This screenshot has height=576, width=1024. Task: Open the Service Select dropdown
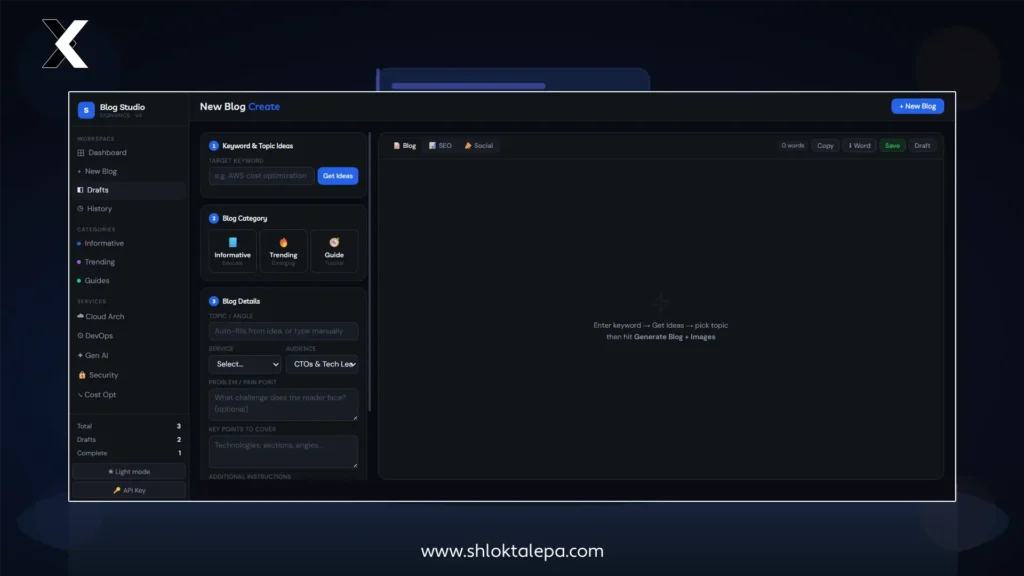click(x=245, y=364)
